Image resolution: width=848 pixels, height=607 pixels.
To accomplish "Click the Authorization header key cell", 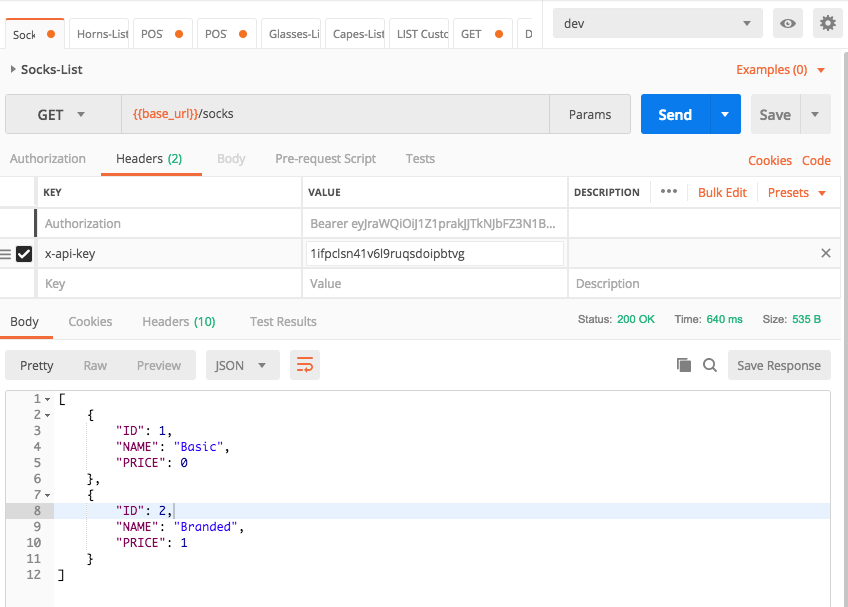I will [x=169, y=223].
